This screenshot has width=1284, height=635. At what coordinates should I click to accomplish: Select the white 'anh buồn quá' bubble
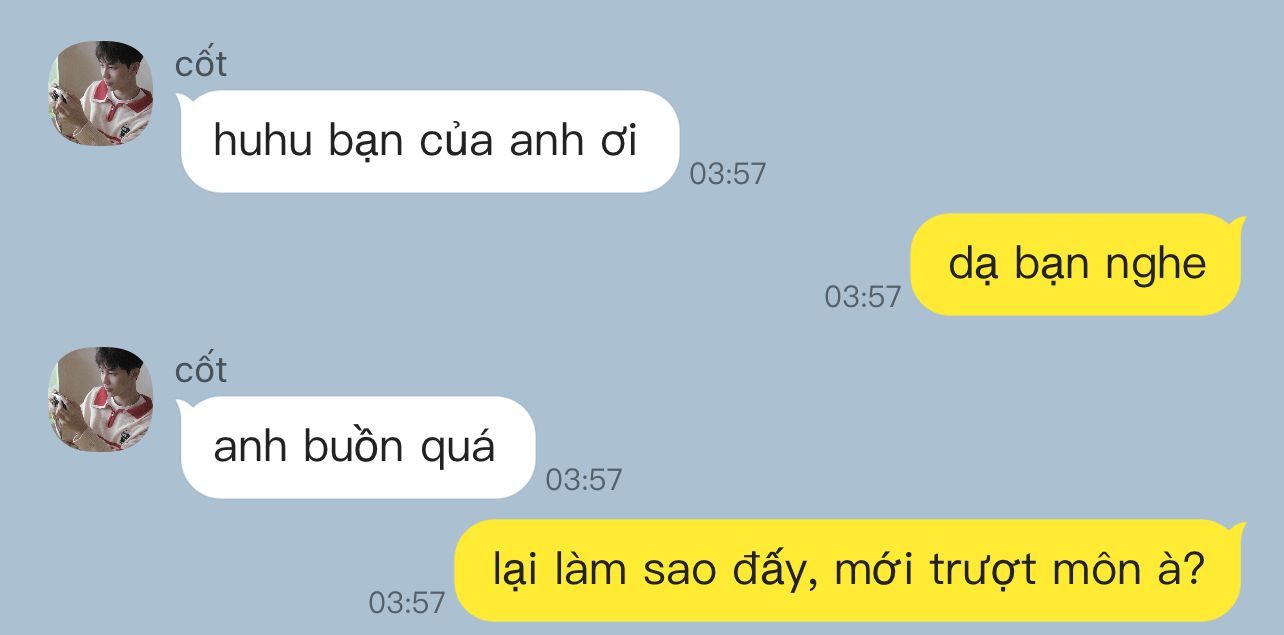tap(357, 447)
